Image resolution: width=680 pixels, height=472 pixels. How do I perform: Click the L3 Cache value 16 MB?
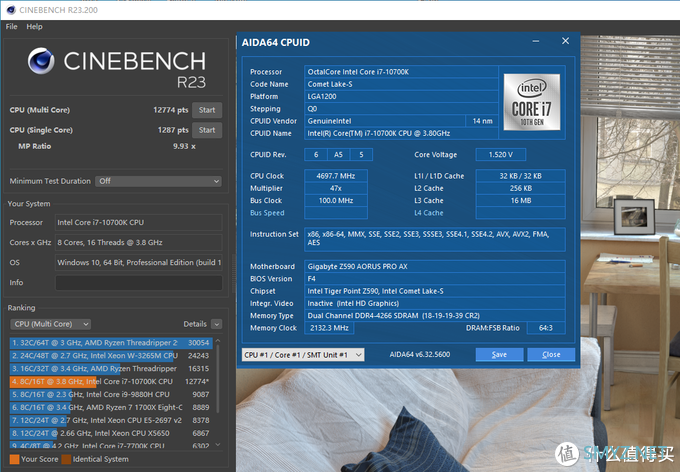[x=521, y=200]
